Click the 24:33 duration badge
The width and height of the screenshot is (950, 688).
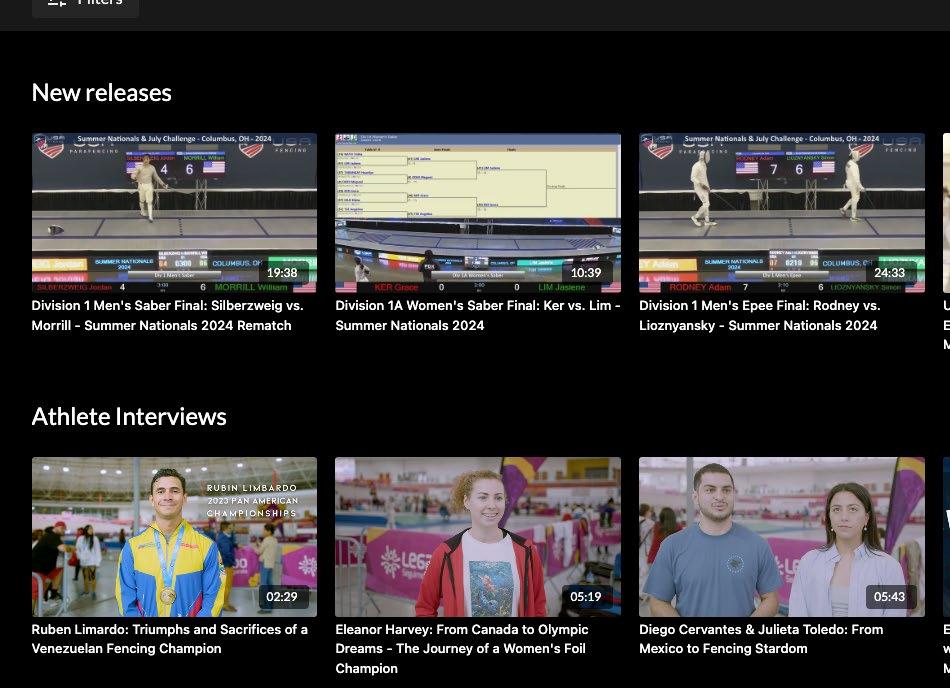889,273
